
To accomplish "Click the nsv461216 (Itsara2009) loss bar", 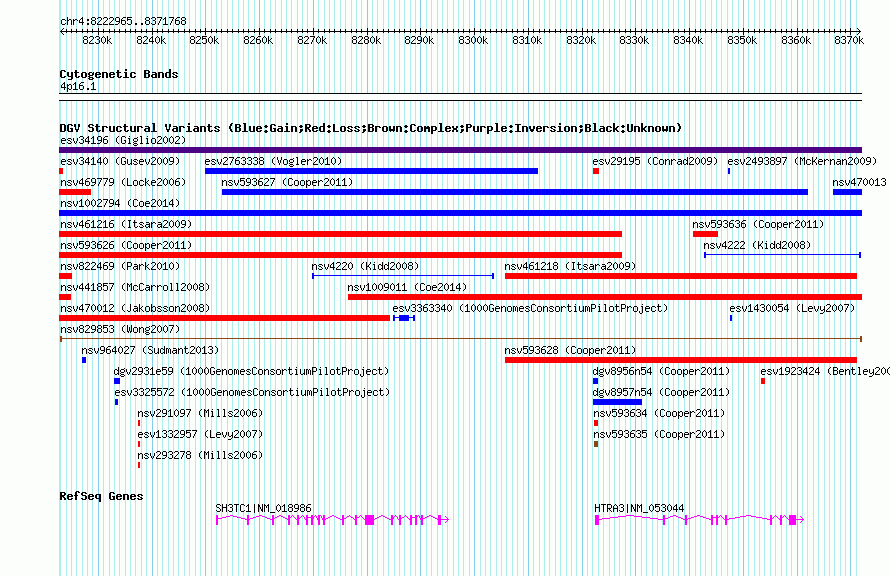I will (341, 234).
